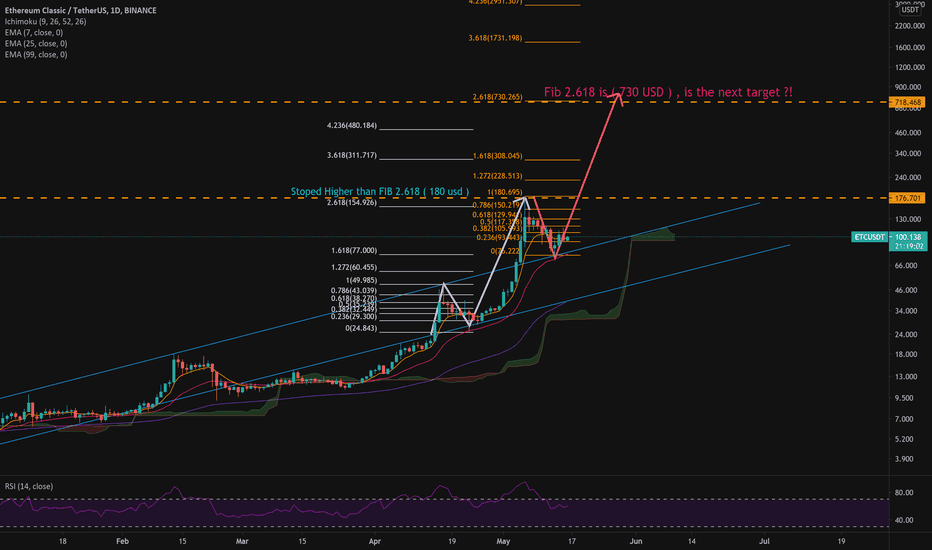932x550 pixels.
Task: Open the USDT currency selector on the price scale
Action: coord(909,10)
